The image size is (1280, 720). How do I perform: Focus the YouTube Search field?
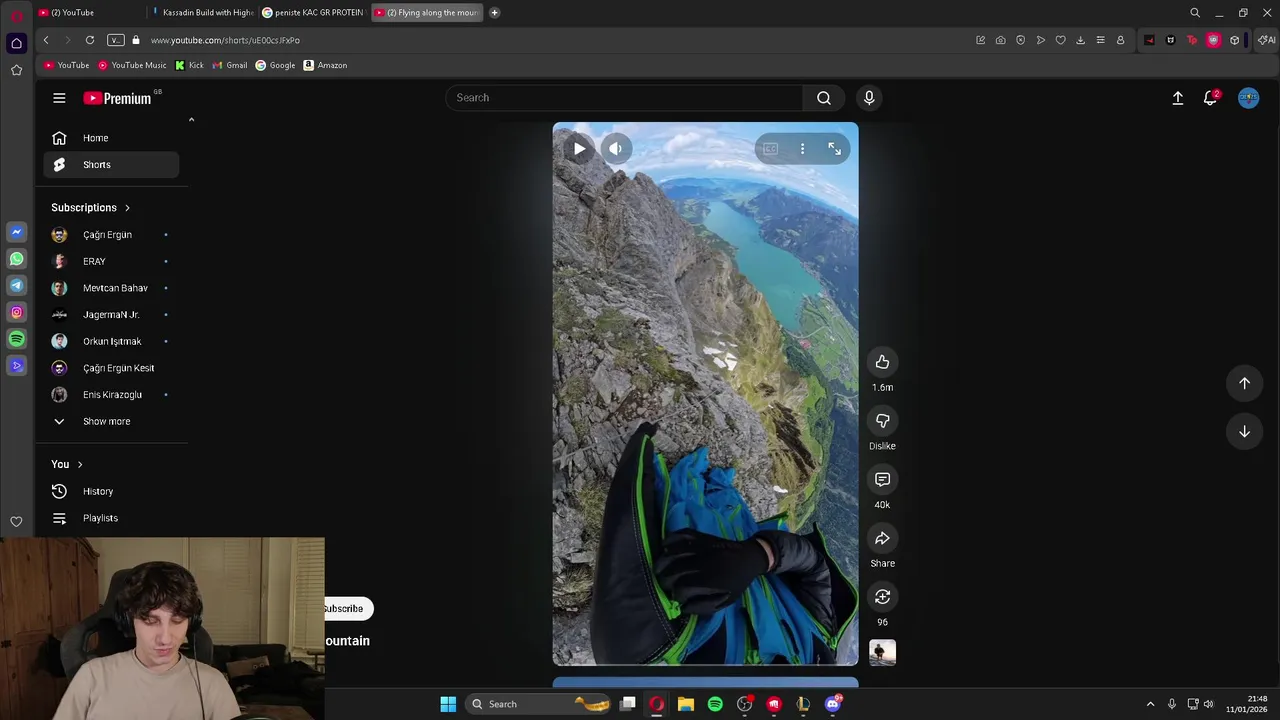[x=624, y=97]
